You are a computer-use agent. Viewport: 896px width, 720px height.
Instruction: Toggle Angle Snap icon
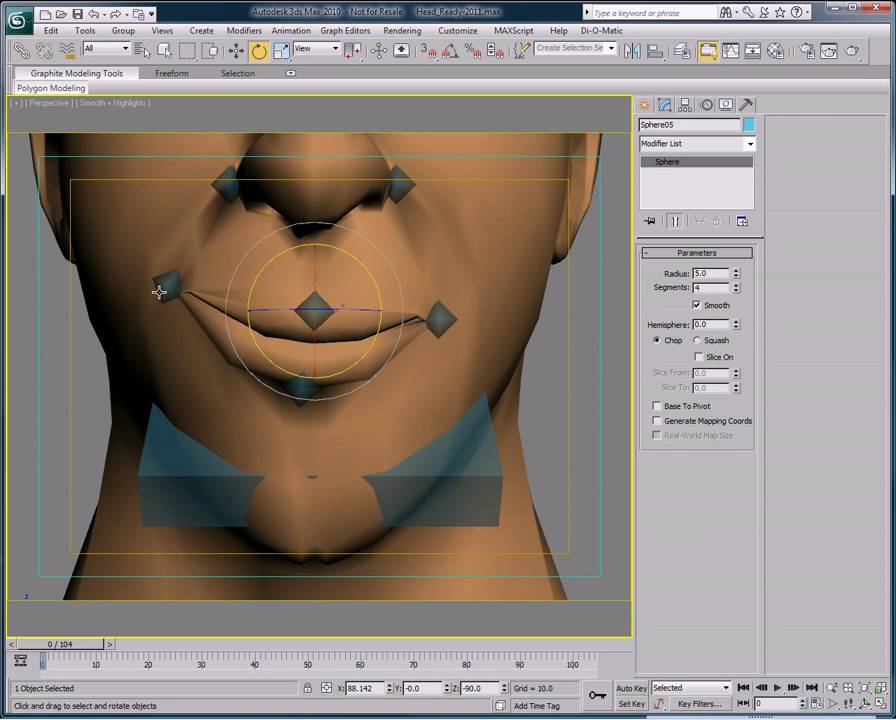click(450, 51)
